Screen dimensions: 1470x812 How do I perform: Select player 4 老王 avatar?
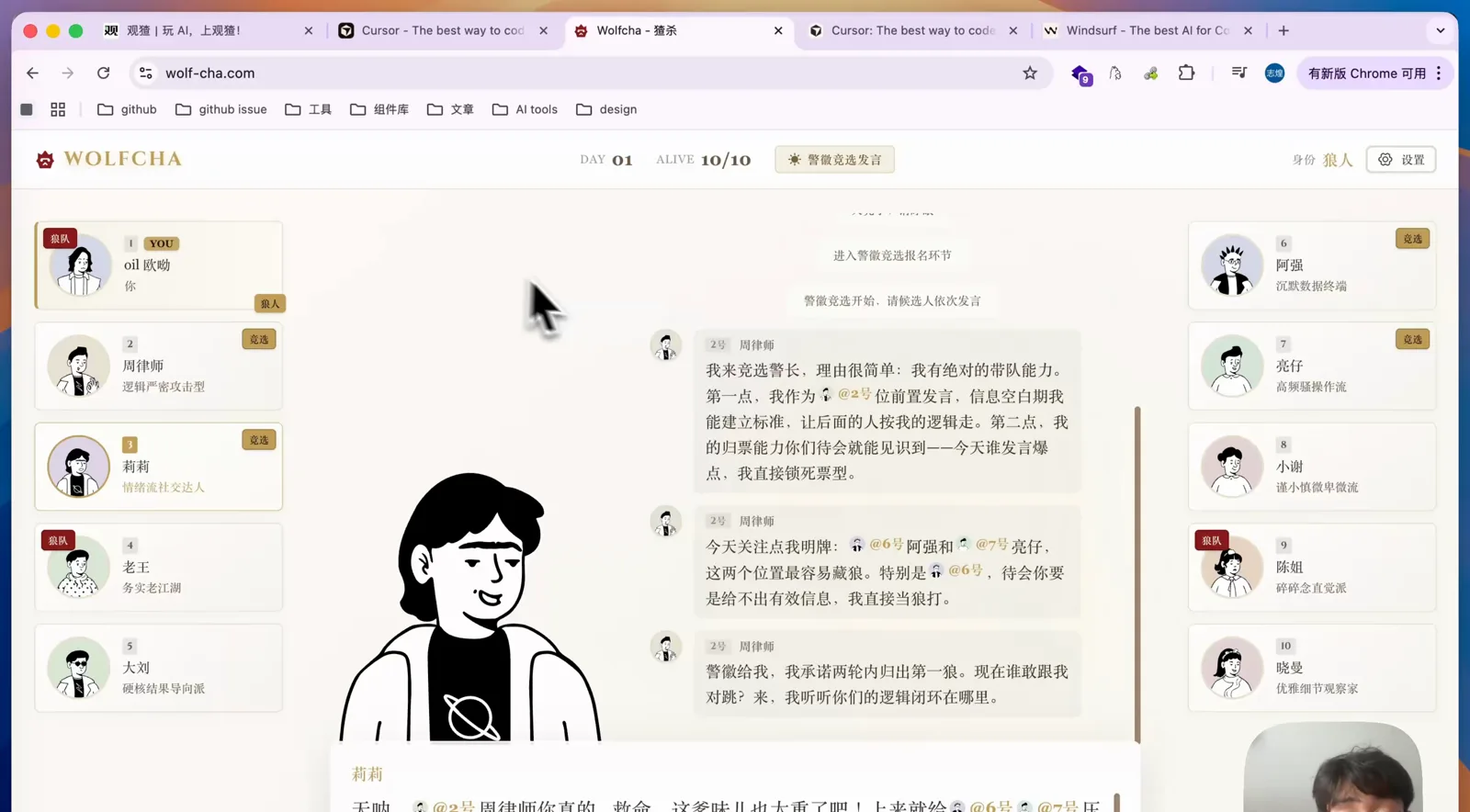pos(78,568)
